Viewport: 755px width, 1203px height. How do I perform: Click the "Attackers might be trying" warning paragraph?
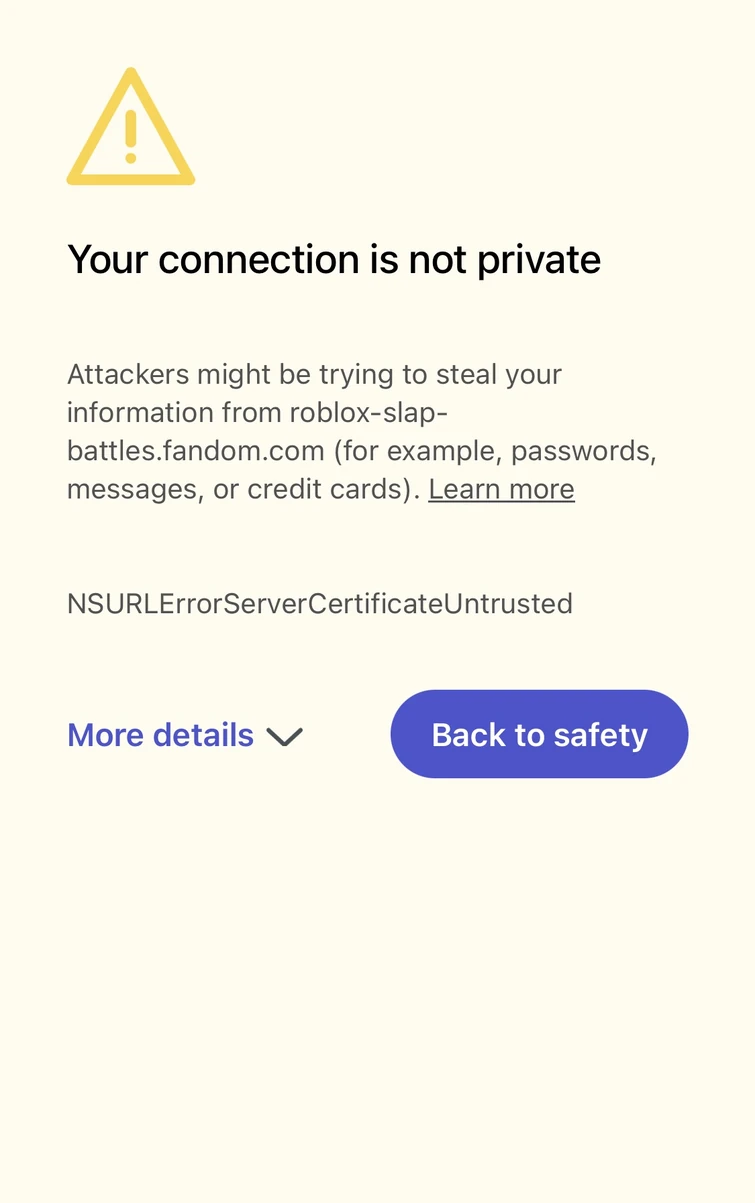click(x=314, y=374)
